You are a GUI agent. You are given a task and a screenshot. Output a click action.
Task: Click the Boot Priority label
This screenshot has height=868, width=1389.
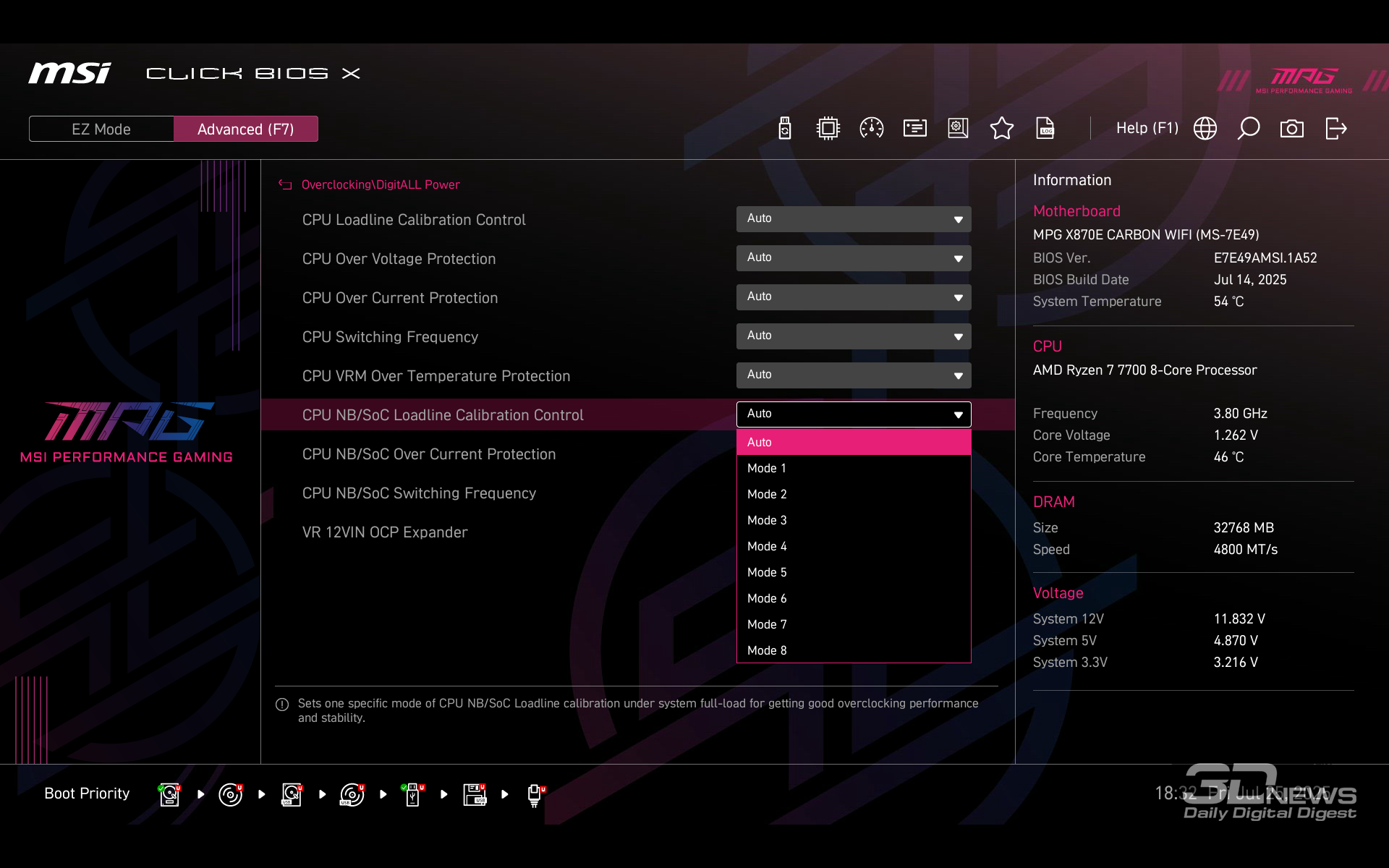(87, 793)
